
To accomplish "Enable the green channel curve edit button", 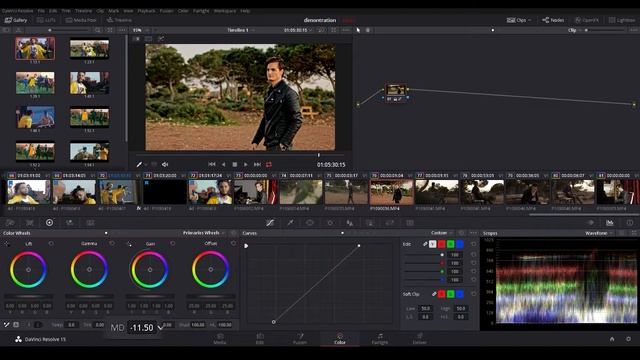I will point(451,244).
